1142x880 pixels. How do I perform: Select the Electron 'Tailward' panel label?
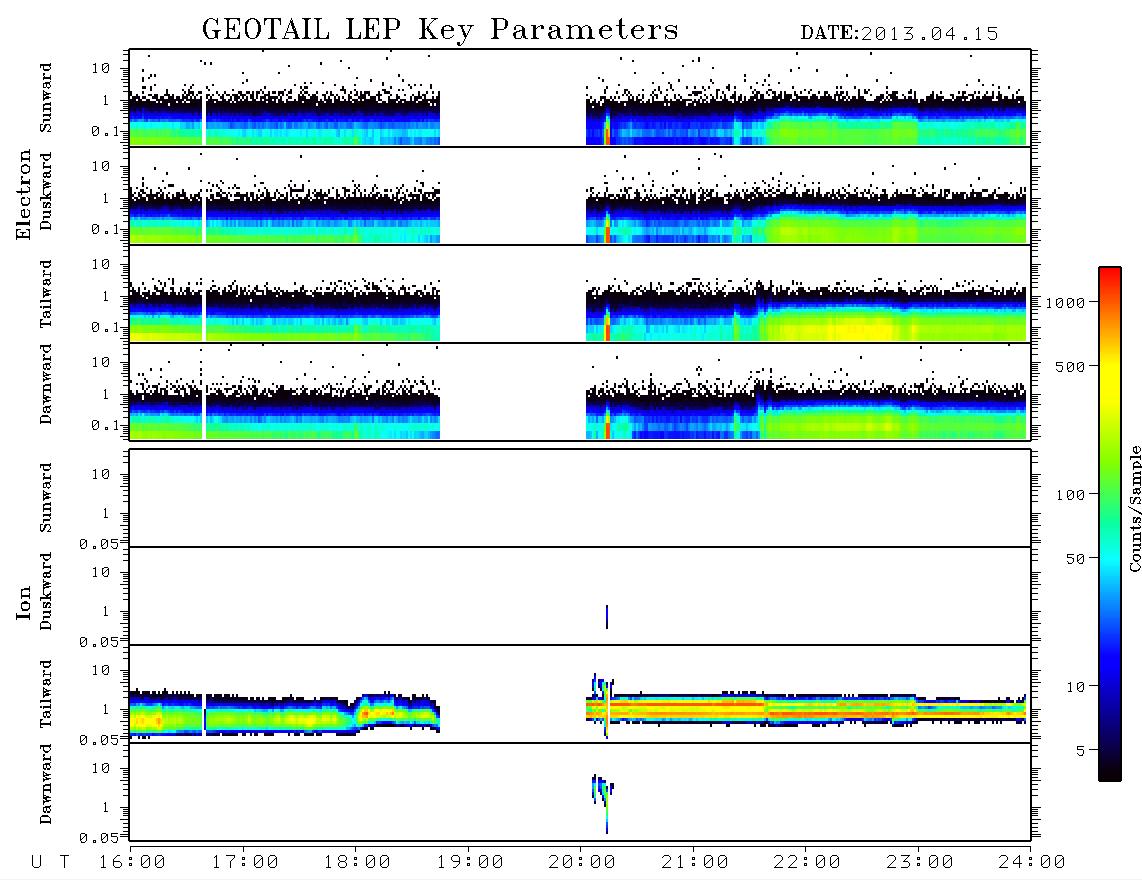coord(46,294)
